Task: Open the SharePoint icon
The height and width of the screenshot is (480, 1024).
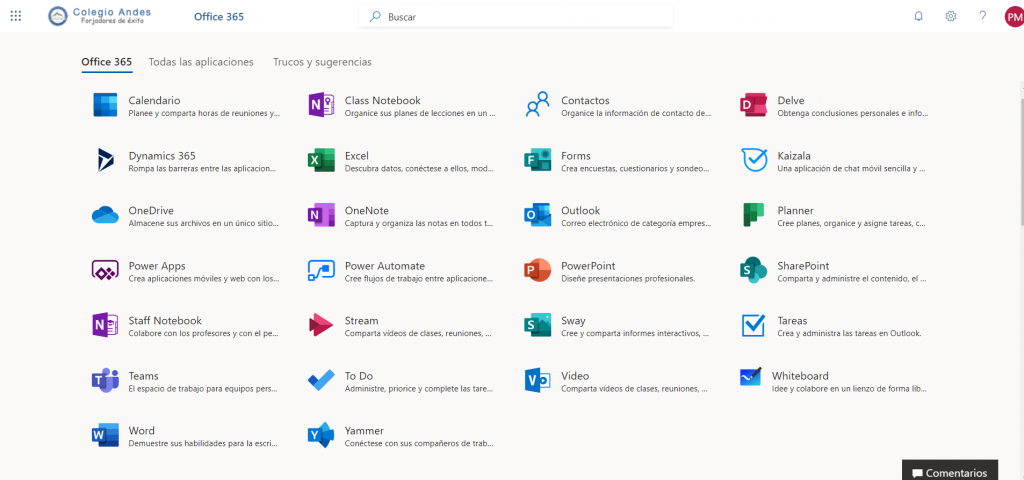Action: 754,270
